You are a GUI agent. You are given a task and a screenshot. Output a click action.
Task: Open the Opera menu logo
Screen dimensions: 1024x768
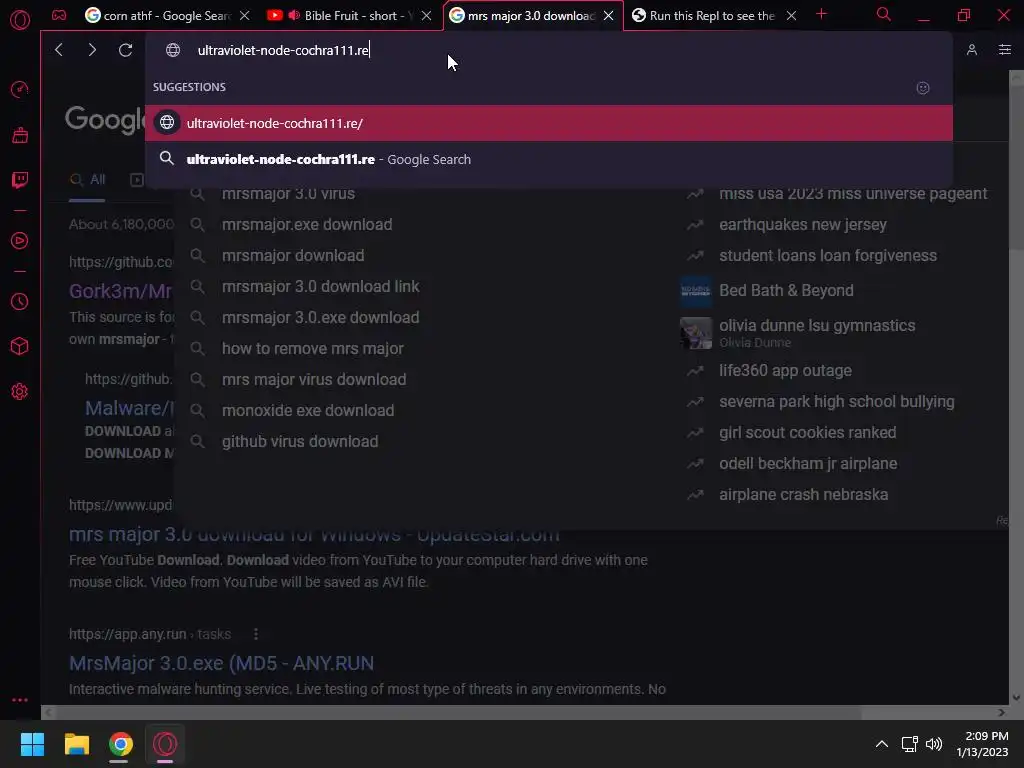click(20, 20)
